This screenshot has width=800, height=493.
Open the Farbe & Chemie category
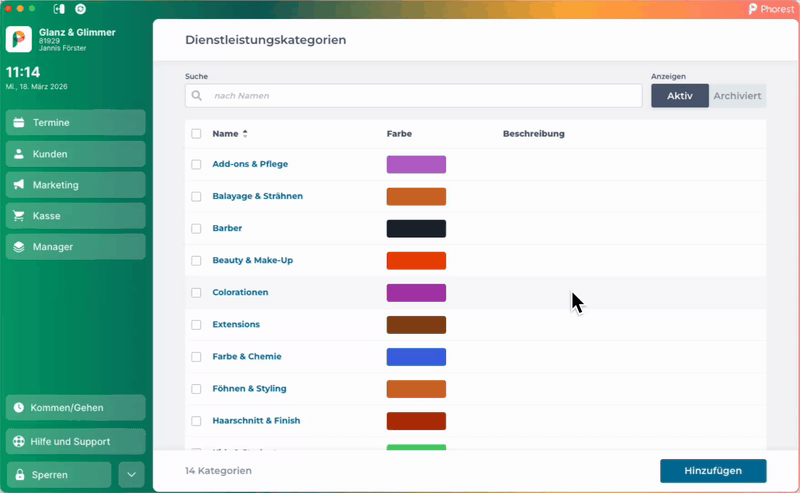(x=247, y=356)
